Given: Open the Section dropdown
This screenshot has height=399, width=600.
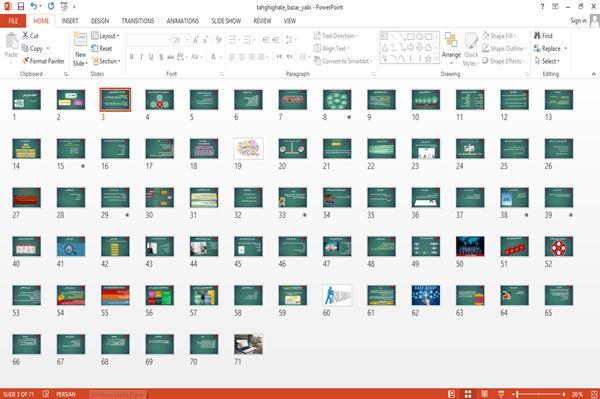Looking at the screenshot, I should tap(106, 61).
